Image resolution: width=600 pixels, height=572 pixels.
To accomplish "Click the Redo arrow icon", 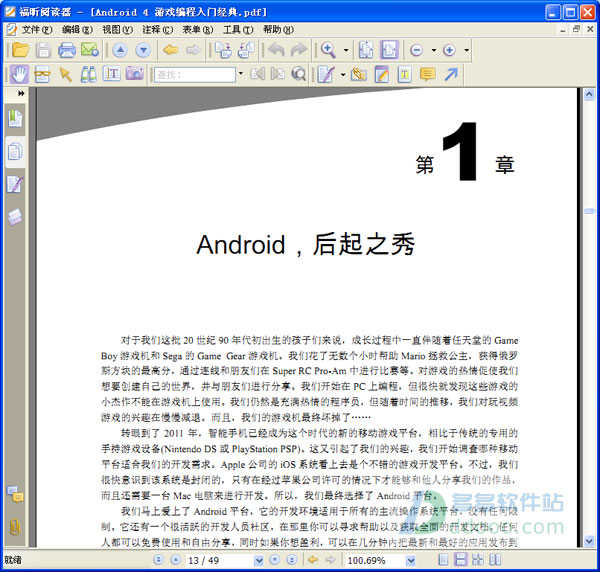I will (299, 50).
